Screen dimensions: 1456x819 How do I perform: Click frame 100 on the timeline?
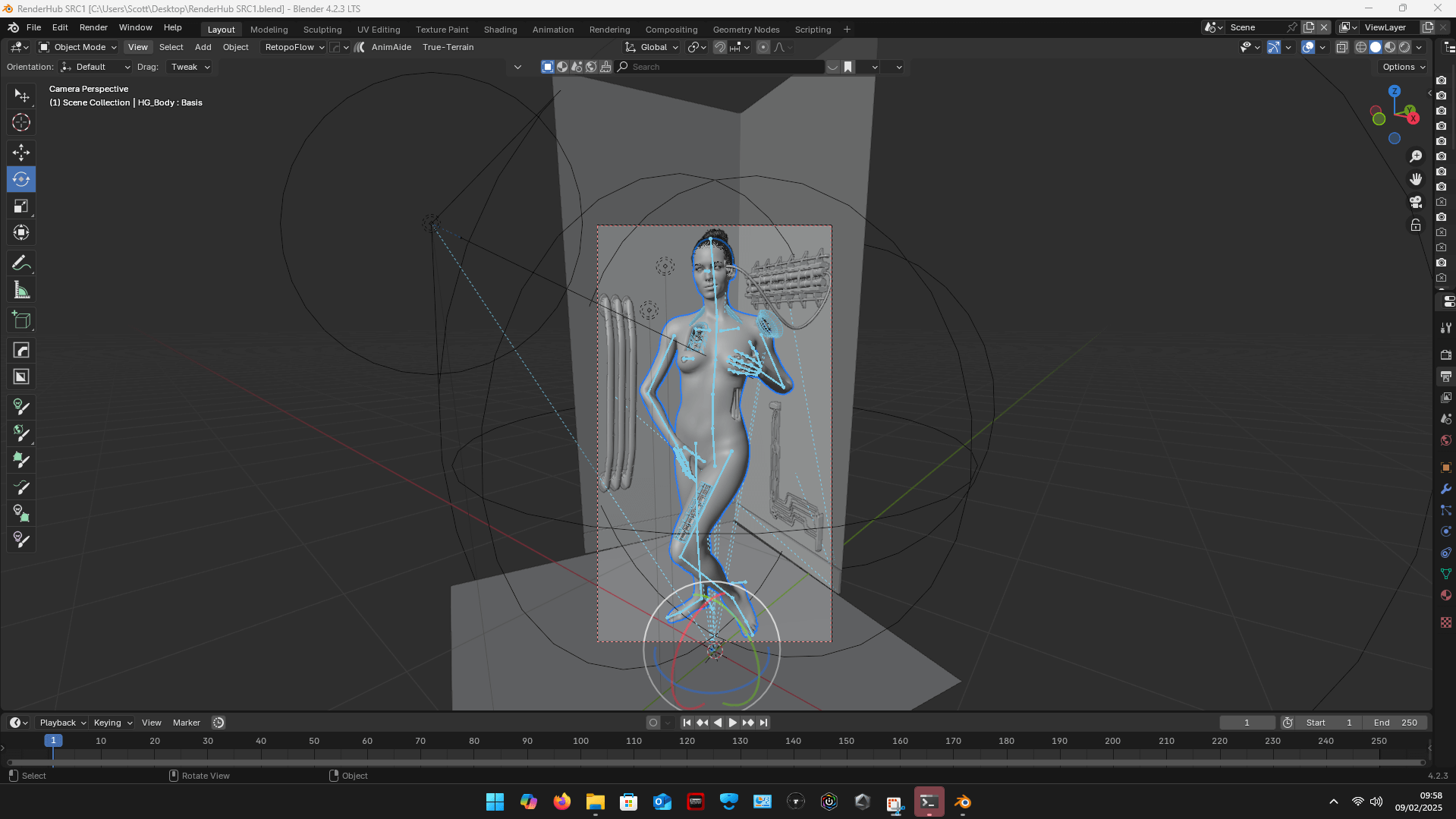(580, 742)
